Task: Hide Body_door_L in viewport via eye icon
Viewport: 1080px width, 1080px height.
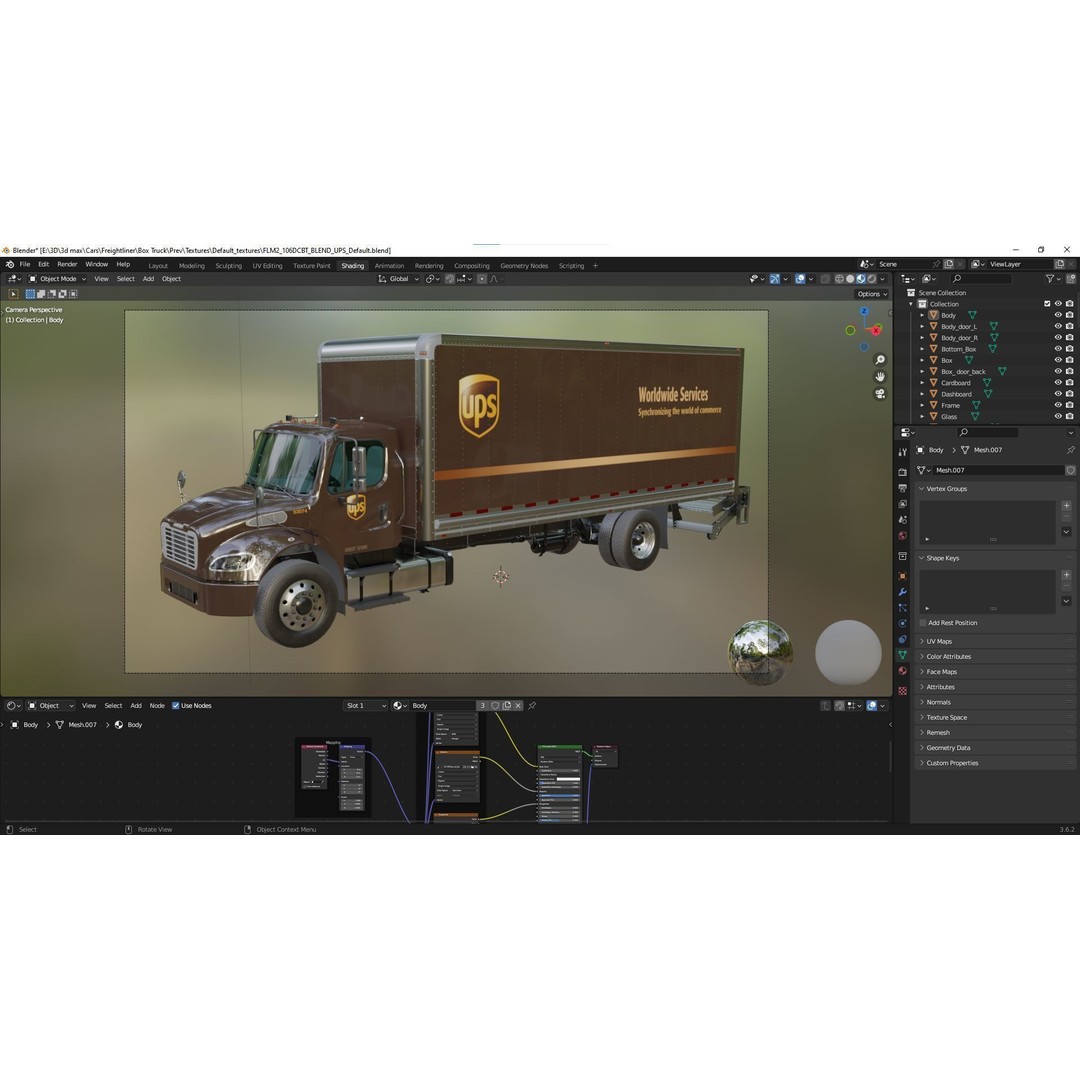Action: point(1058,326)
